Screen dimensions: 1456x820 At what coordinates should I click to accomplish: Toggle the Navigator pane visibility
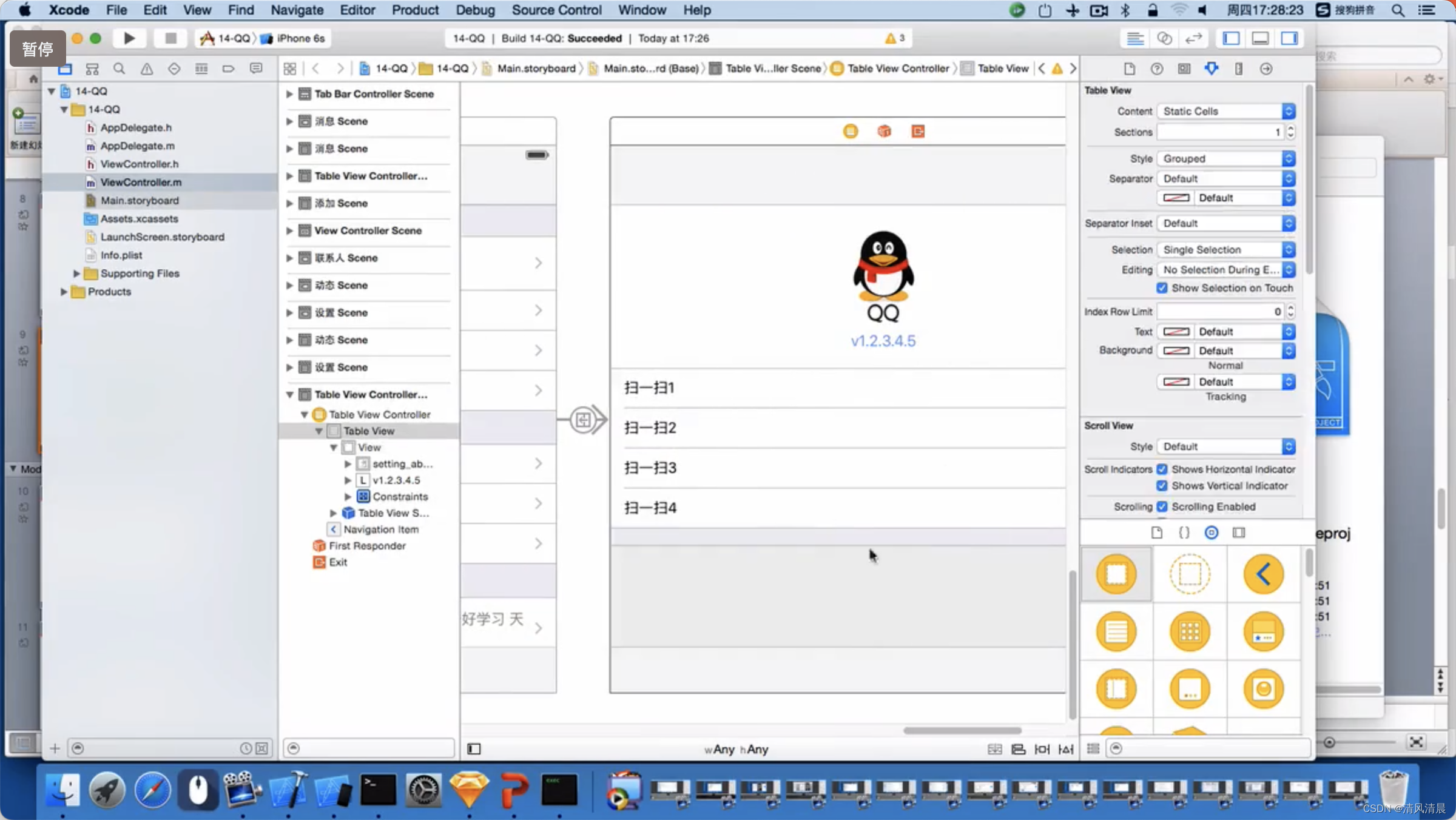(x=1231, y=38)
